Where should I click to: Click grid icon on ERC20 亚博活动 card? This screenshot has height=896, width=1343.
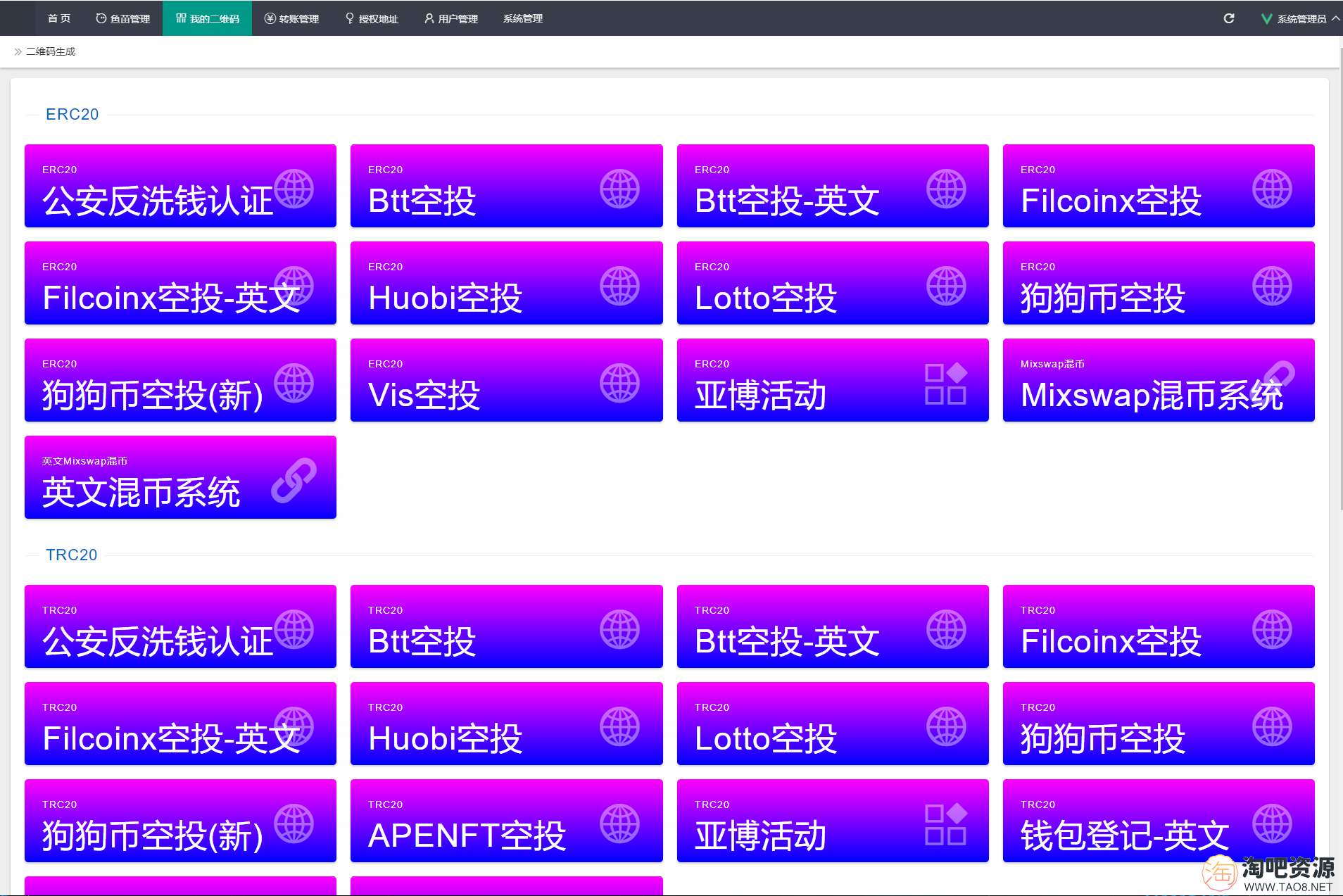click(946, 384)
